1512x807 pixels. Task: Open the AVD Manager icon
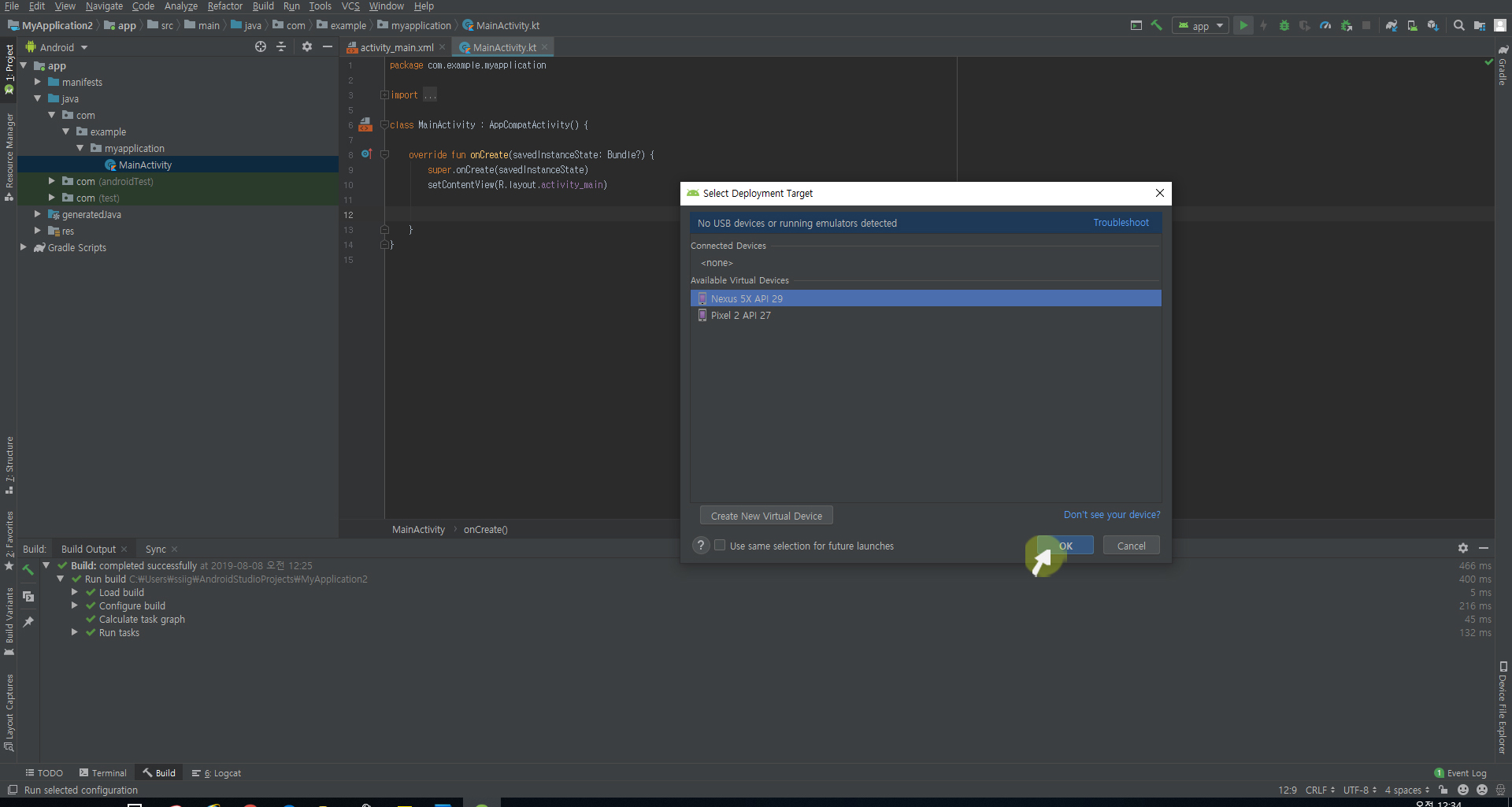[x=1412, y=25]
